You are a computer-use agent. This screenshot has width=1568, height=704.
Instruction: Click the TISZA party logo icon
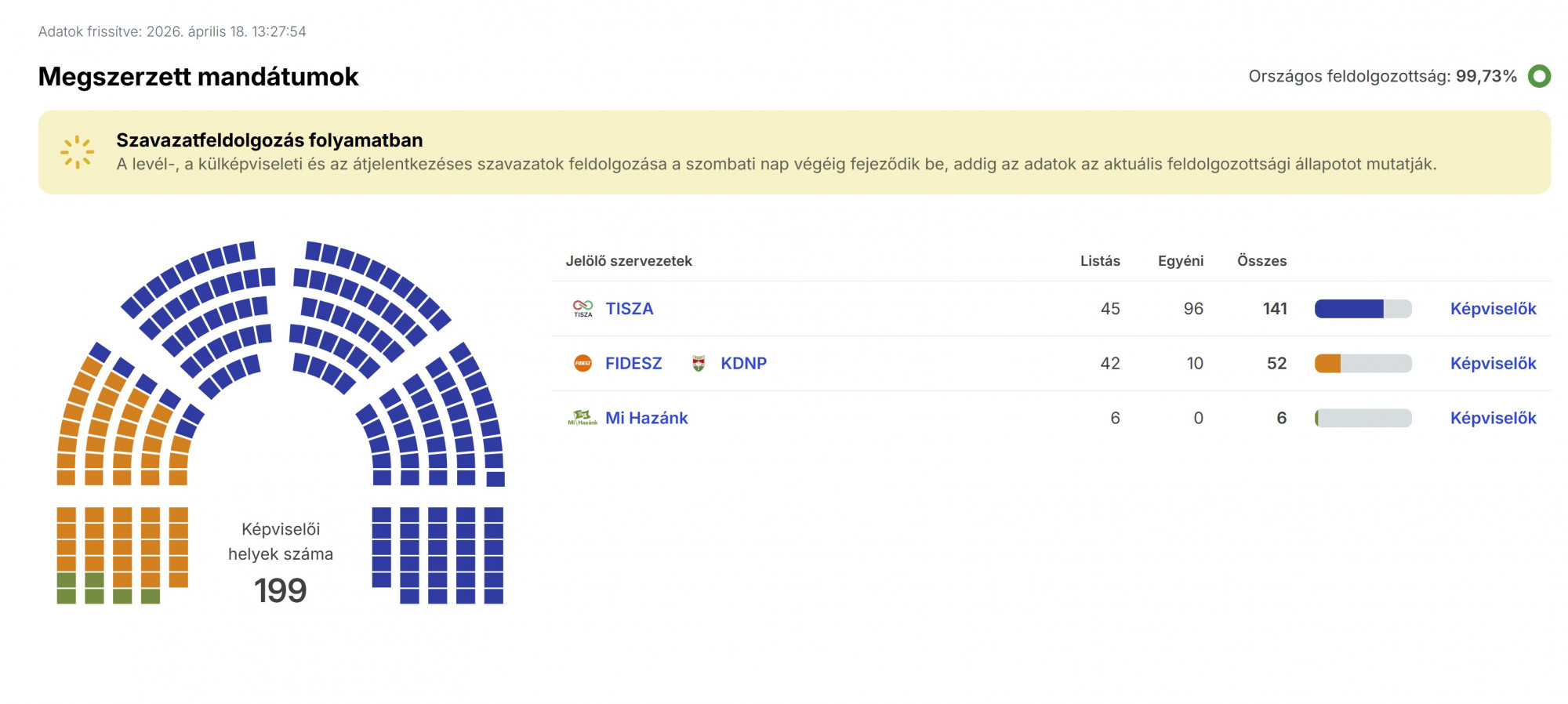point(583,309)
